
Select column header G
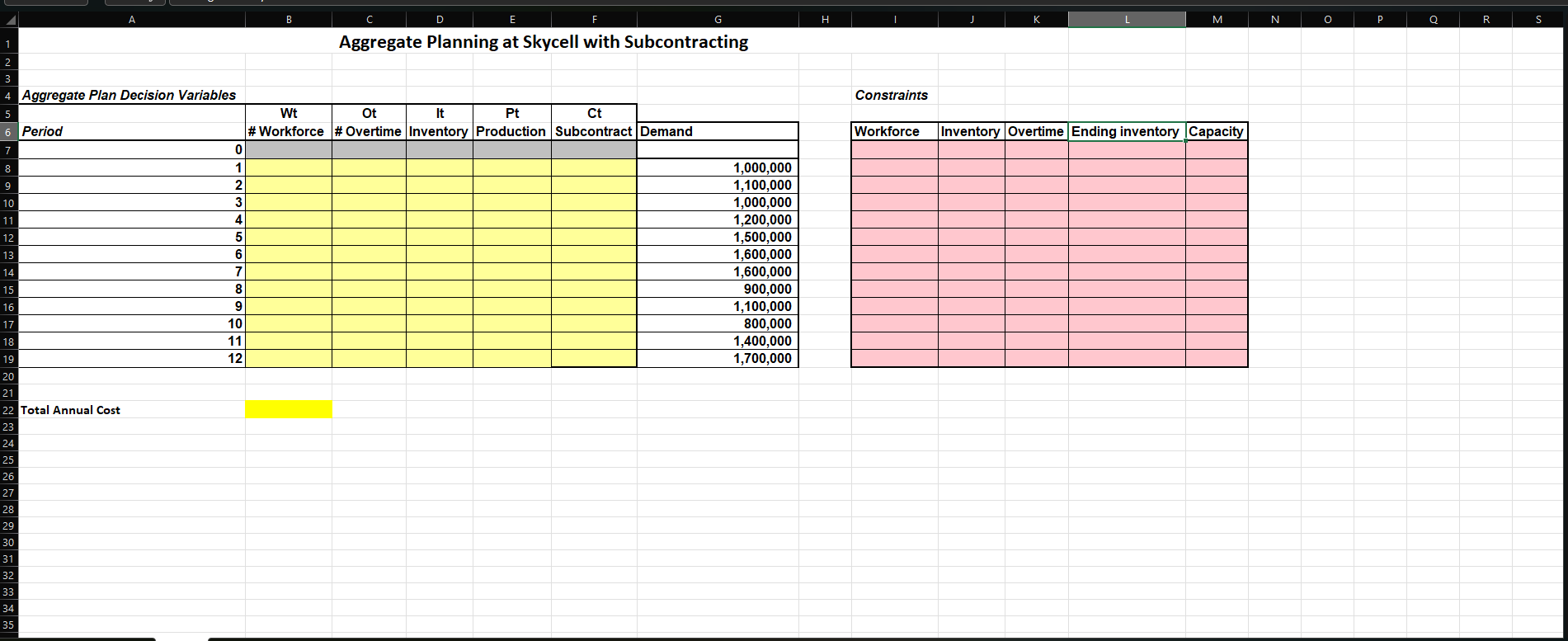(x=718, y=20)
